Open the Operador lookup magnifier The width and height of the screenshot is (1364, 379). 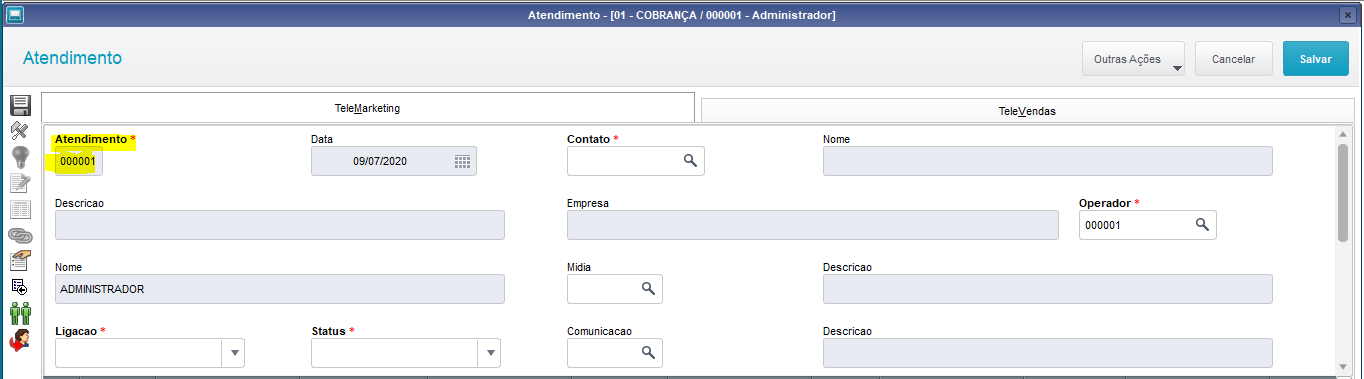[1202, 225]
